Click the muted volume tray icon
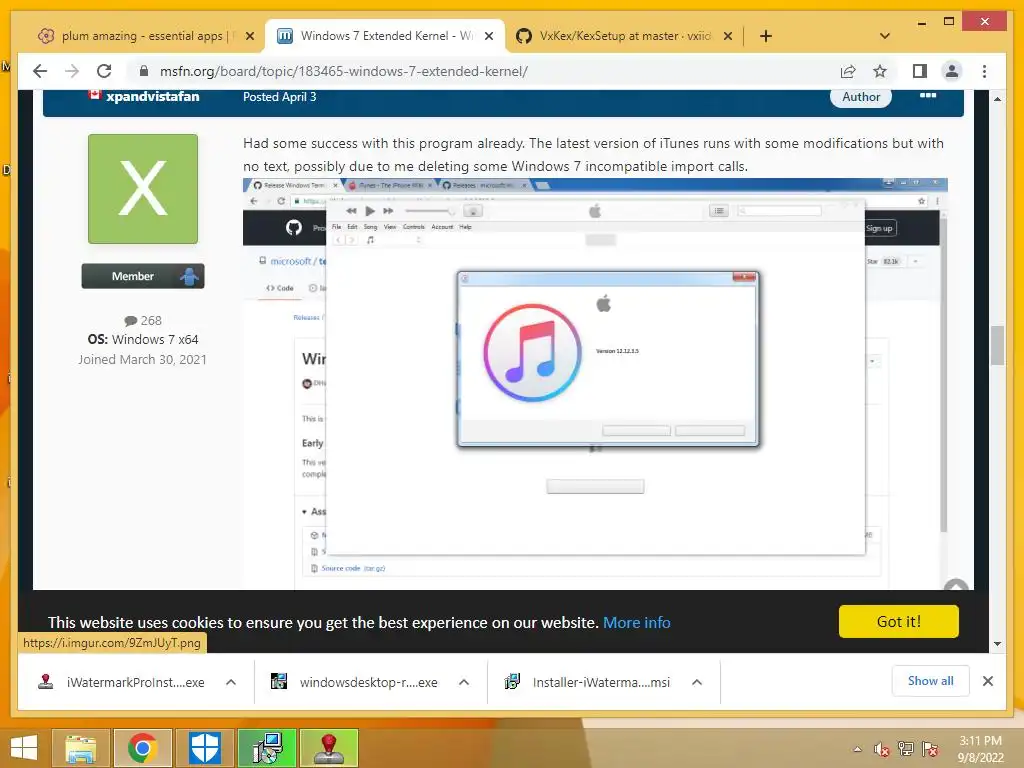Image resolution: width=1024 pixels, height=768 pixels. [882, 749]
